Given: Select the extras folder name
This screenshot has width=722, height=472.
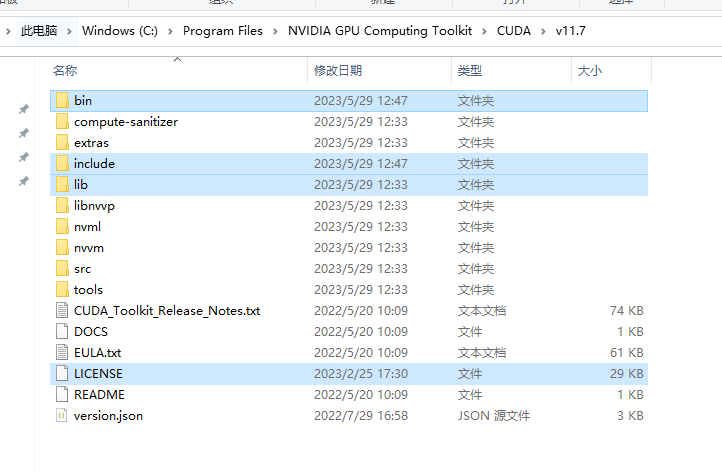Looking at the screenshot, I should tap(91, 143).
